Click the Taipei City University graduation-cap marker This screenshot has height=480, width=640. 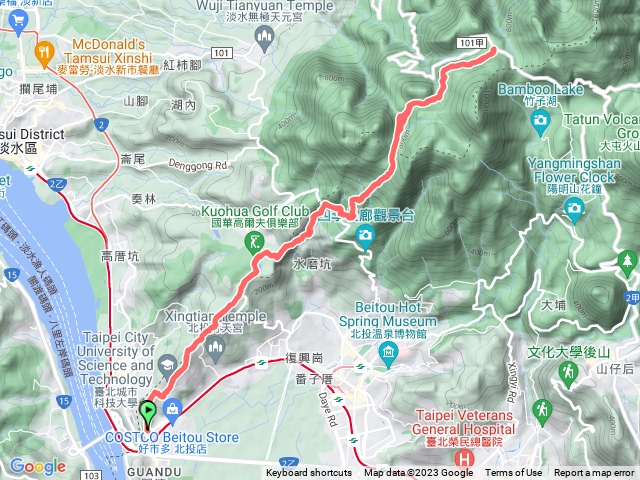(x=168, y=365)
